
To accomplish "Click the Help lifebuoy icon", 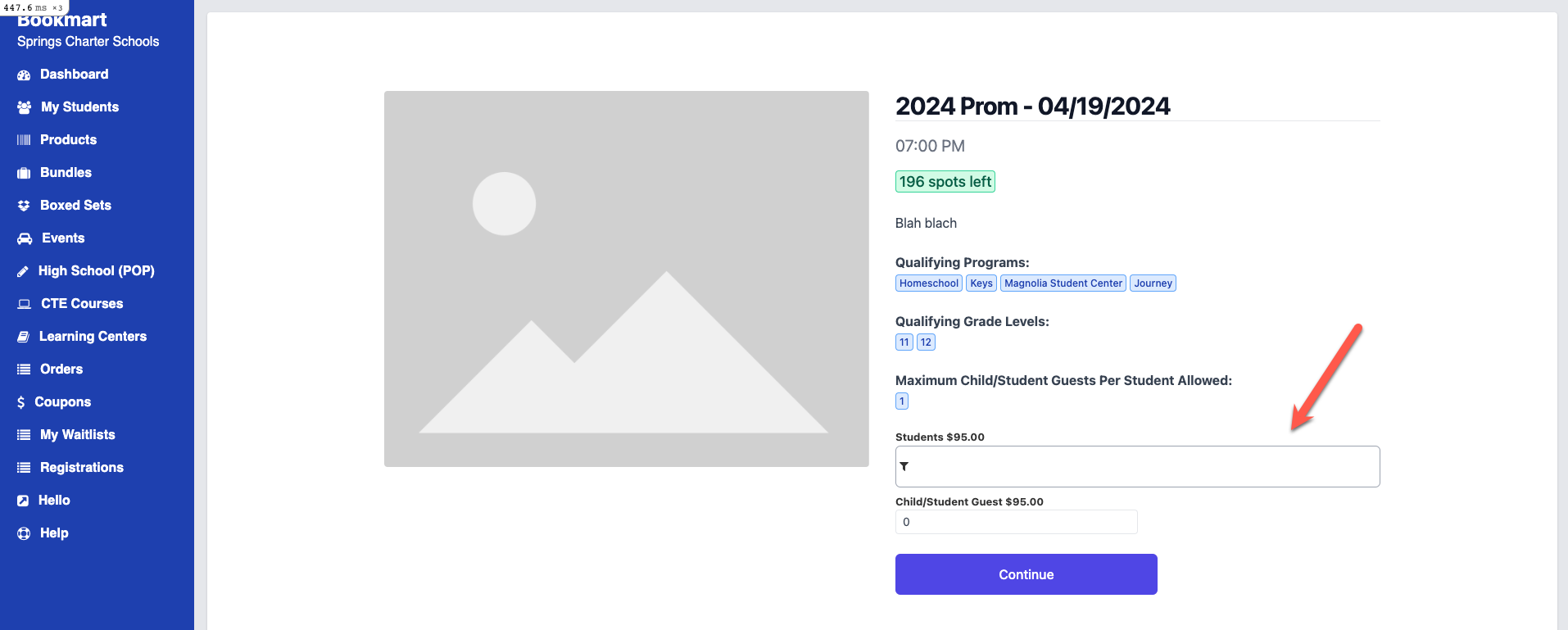I will (x=24, y=533).
